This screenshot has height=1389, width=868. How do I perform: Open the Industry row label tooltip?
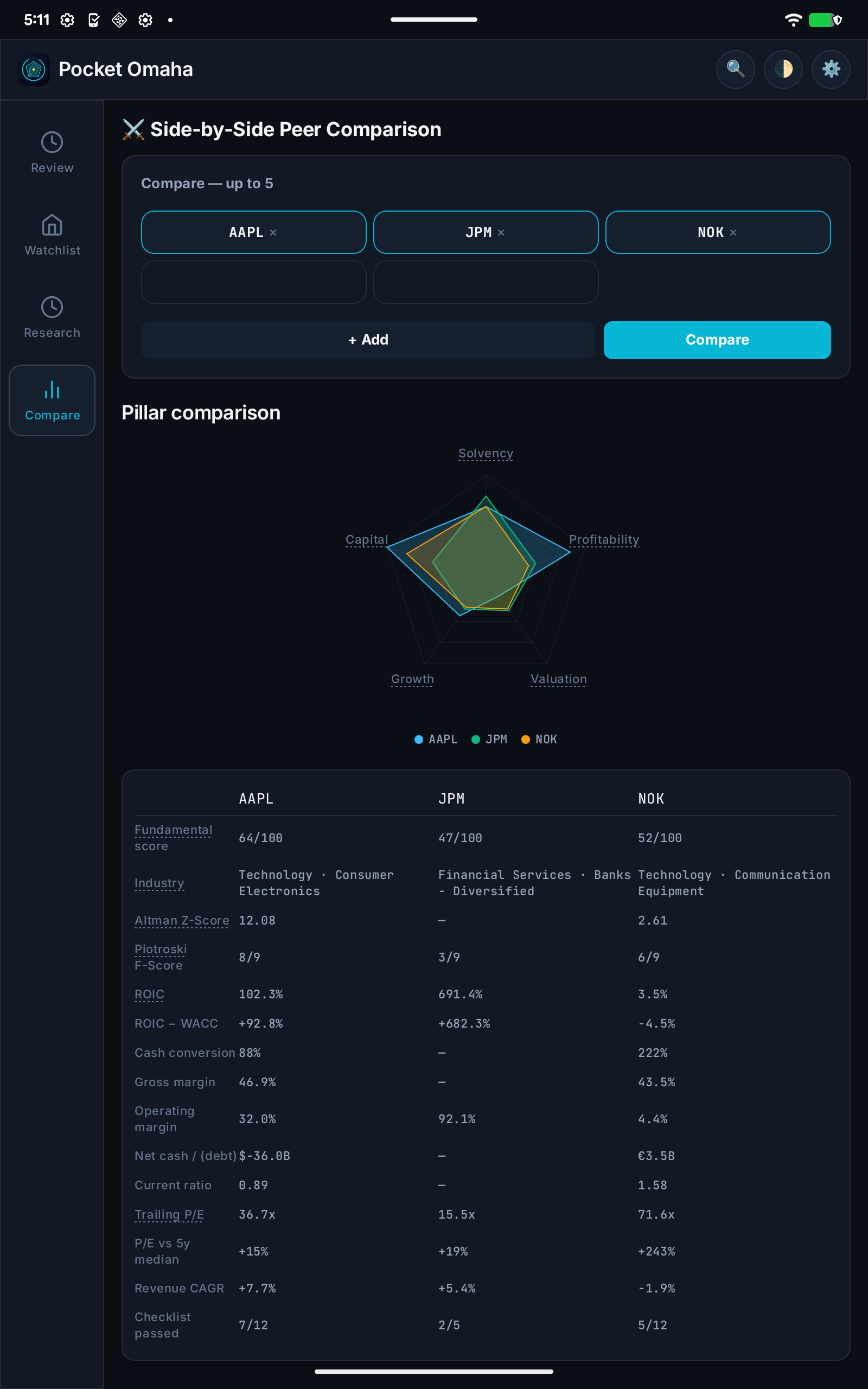coord(159,883)
